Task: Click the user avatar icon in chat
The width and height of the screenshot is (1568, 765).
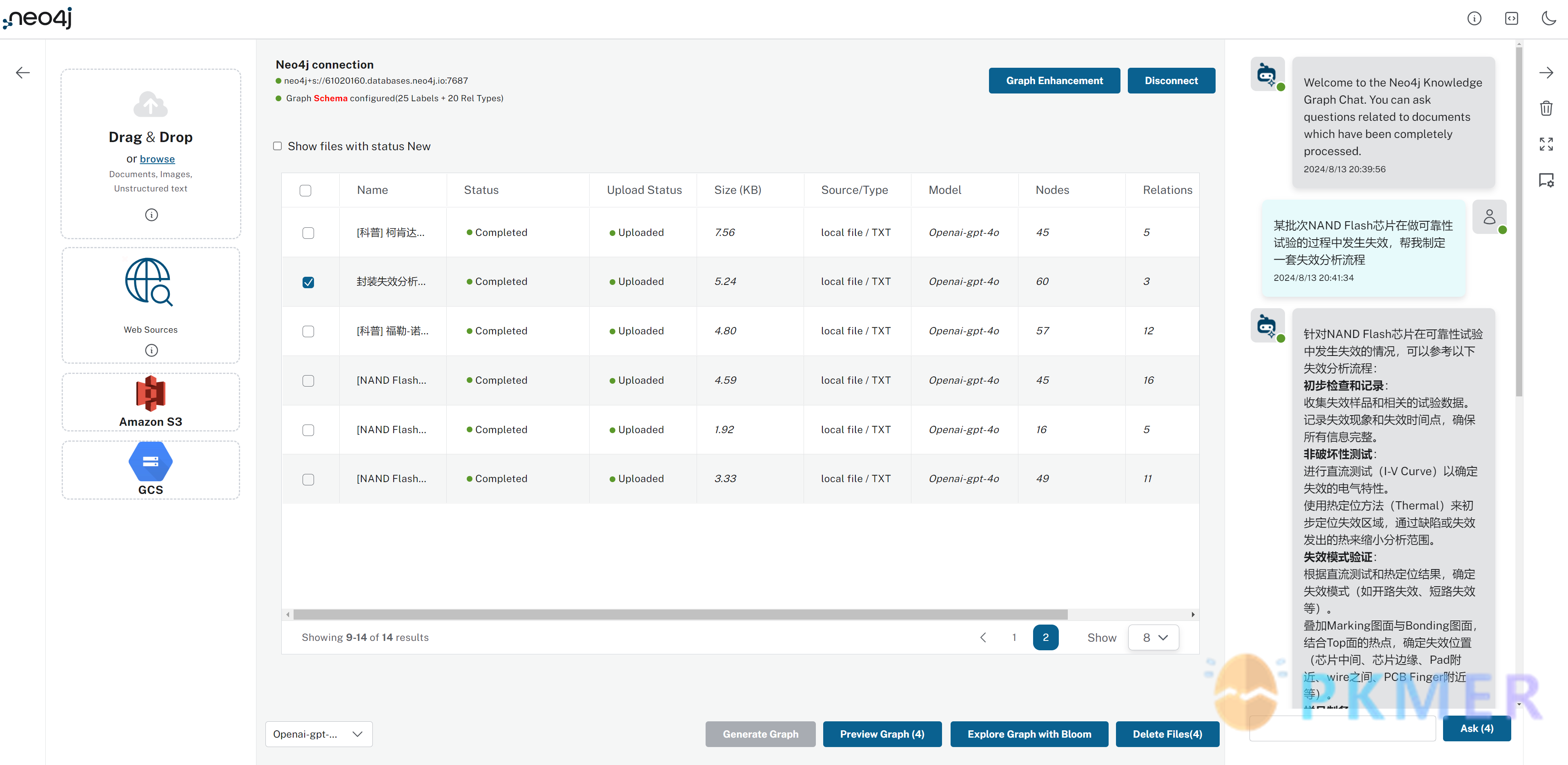Action: click(x=1489, y=217)
